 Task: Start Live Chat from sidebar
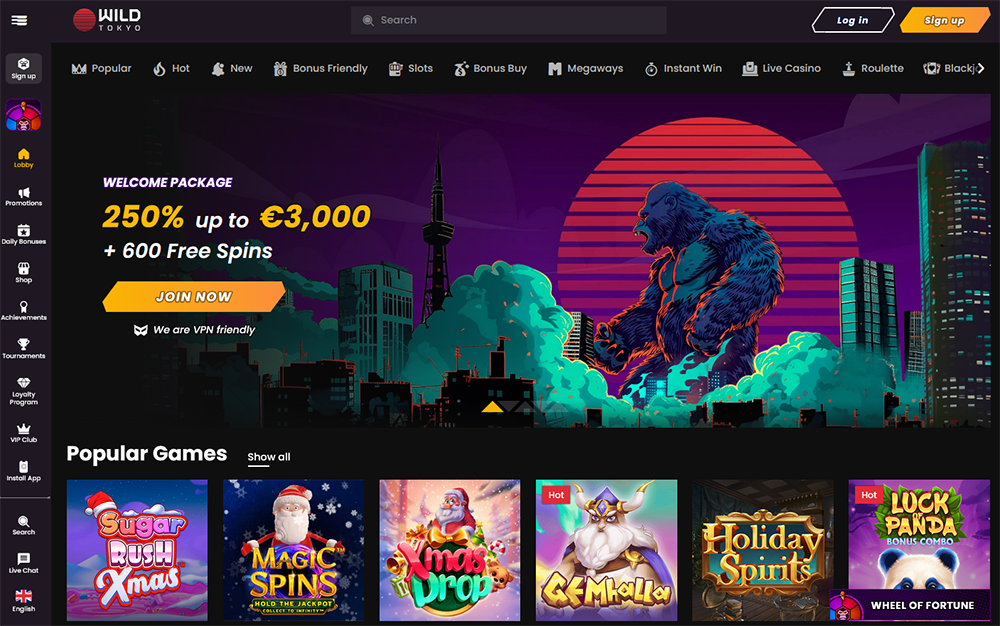click(x=24, y=564)
